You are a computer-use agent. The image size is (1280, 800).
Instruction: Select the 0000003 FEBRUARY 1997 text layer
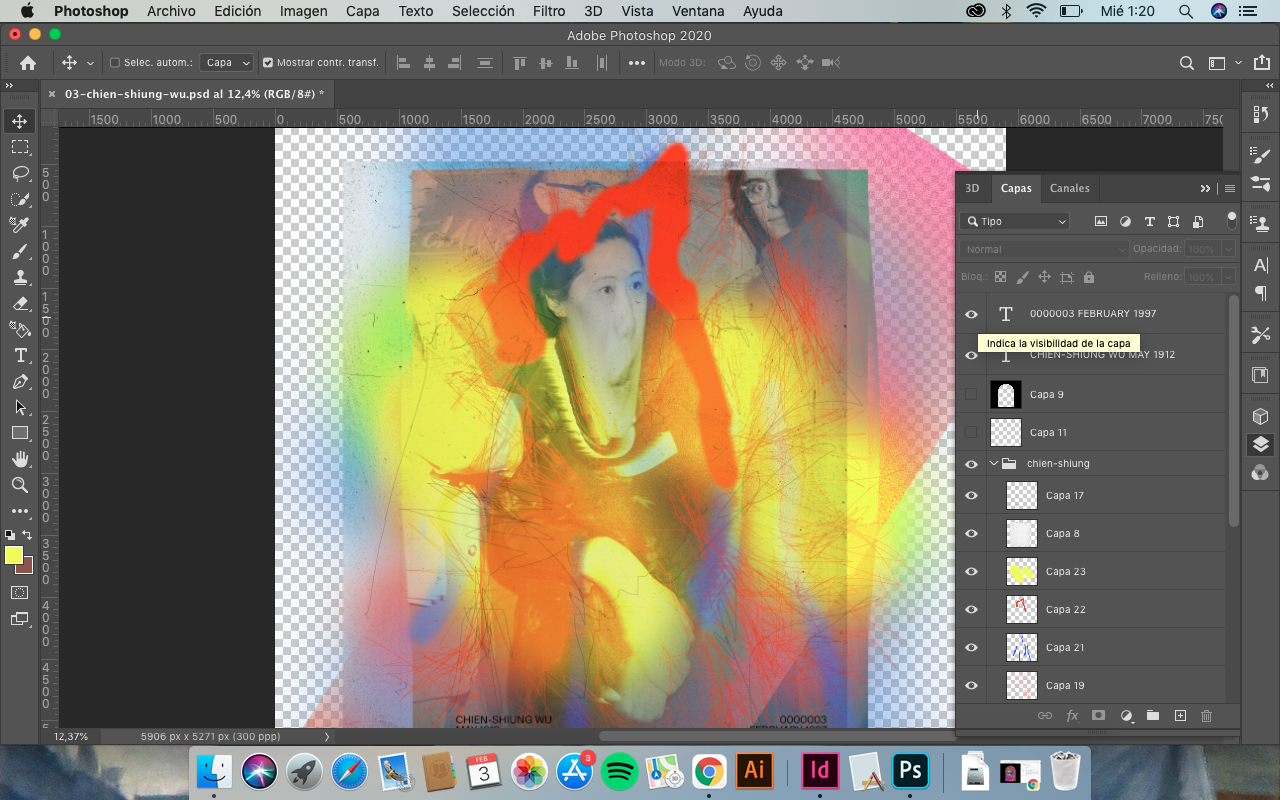point(1092,314)
